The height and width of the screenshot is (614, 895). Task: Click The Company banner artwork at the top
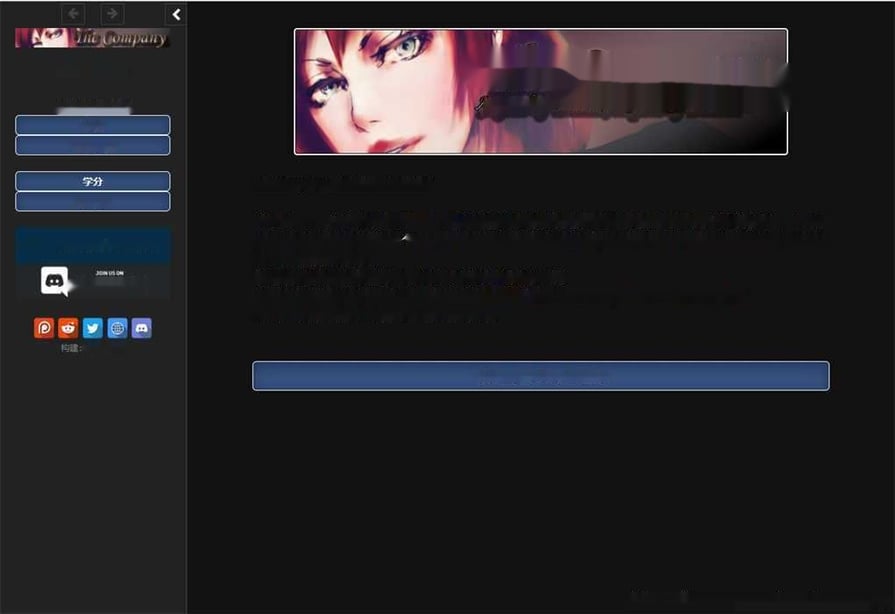[x=540, y=89]
